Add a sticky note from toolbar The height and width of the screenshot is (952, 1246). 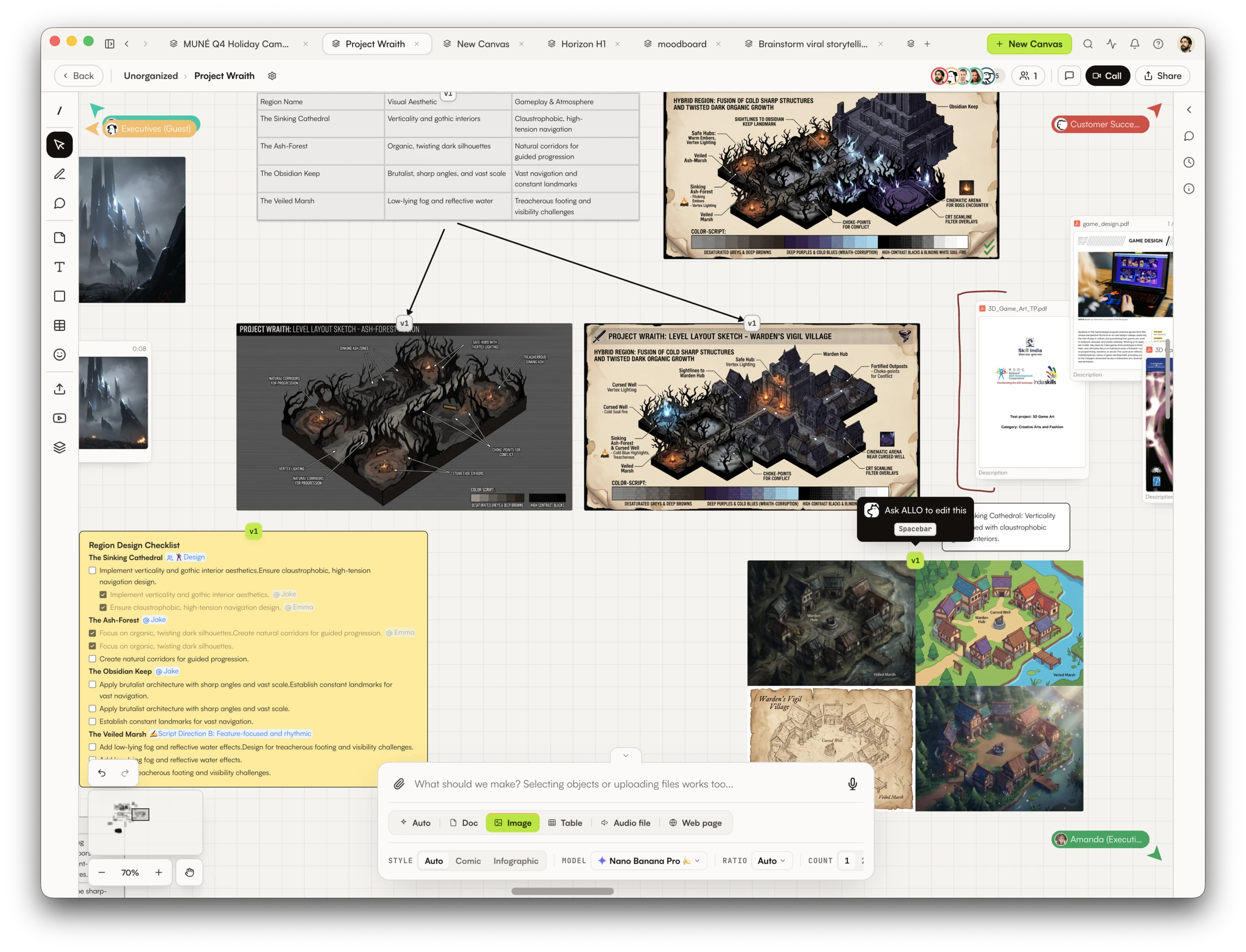(x=59, y=238)
